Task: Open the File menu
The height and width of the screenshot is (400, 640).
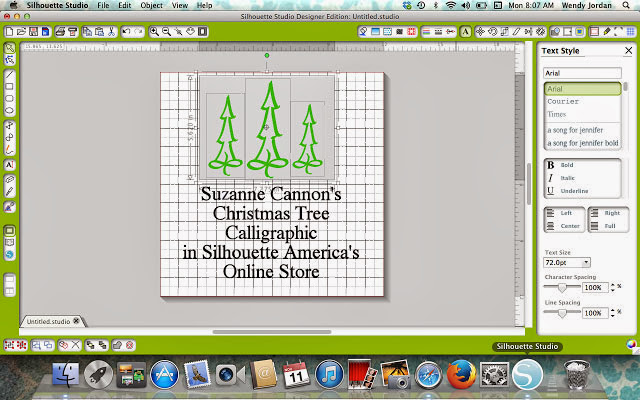Action: [103, 5]
